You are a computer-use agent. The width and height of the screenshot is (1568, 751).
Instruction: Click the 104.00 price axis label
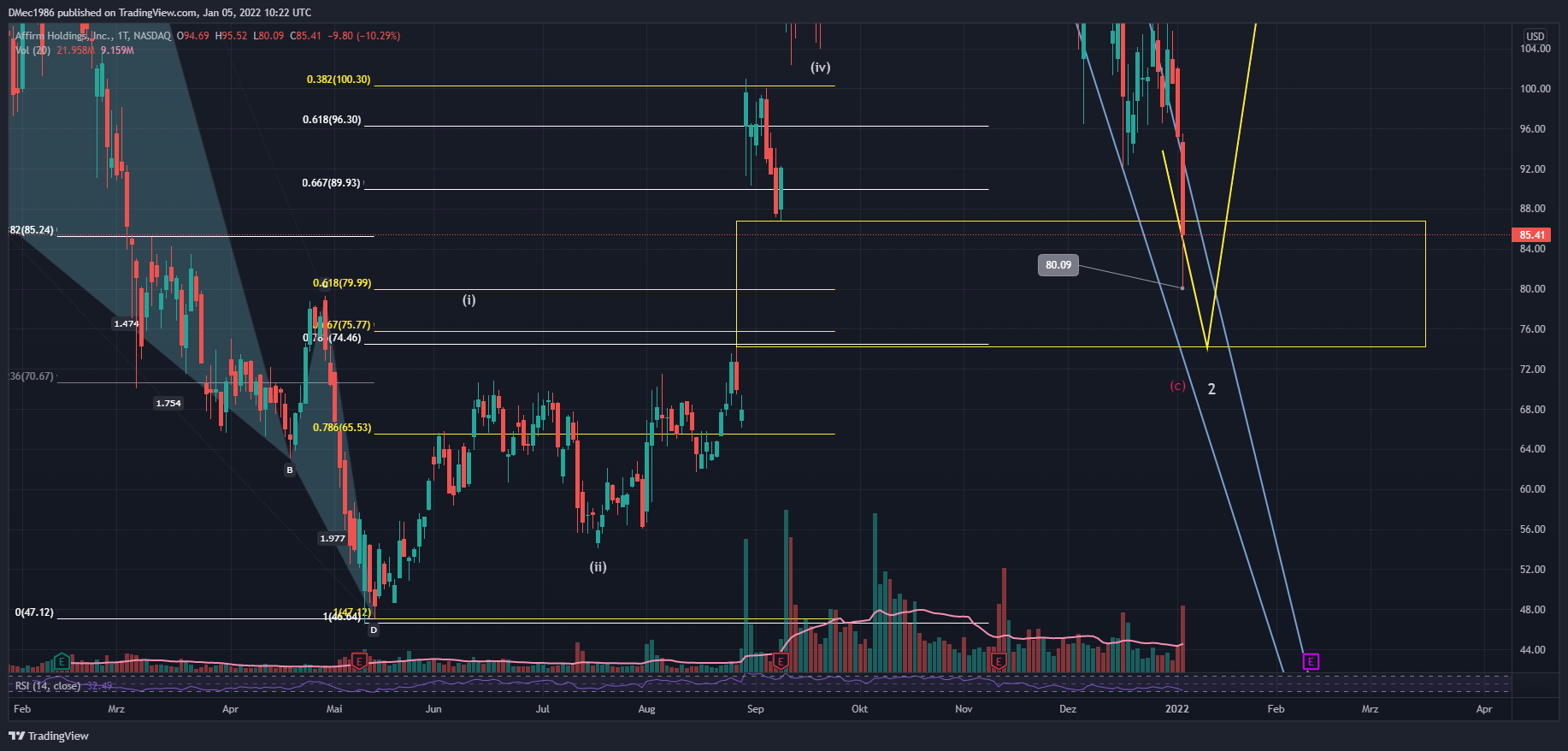[x=1536, y=49]
